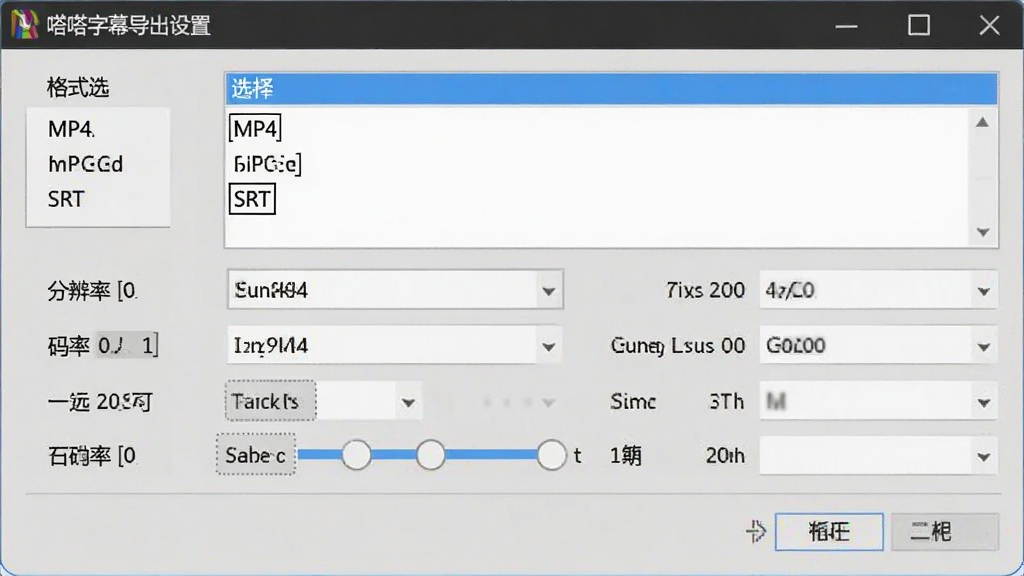Open the empty dropdown beside 20th

(x=878, y=456)
